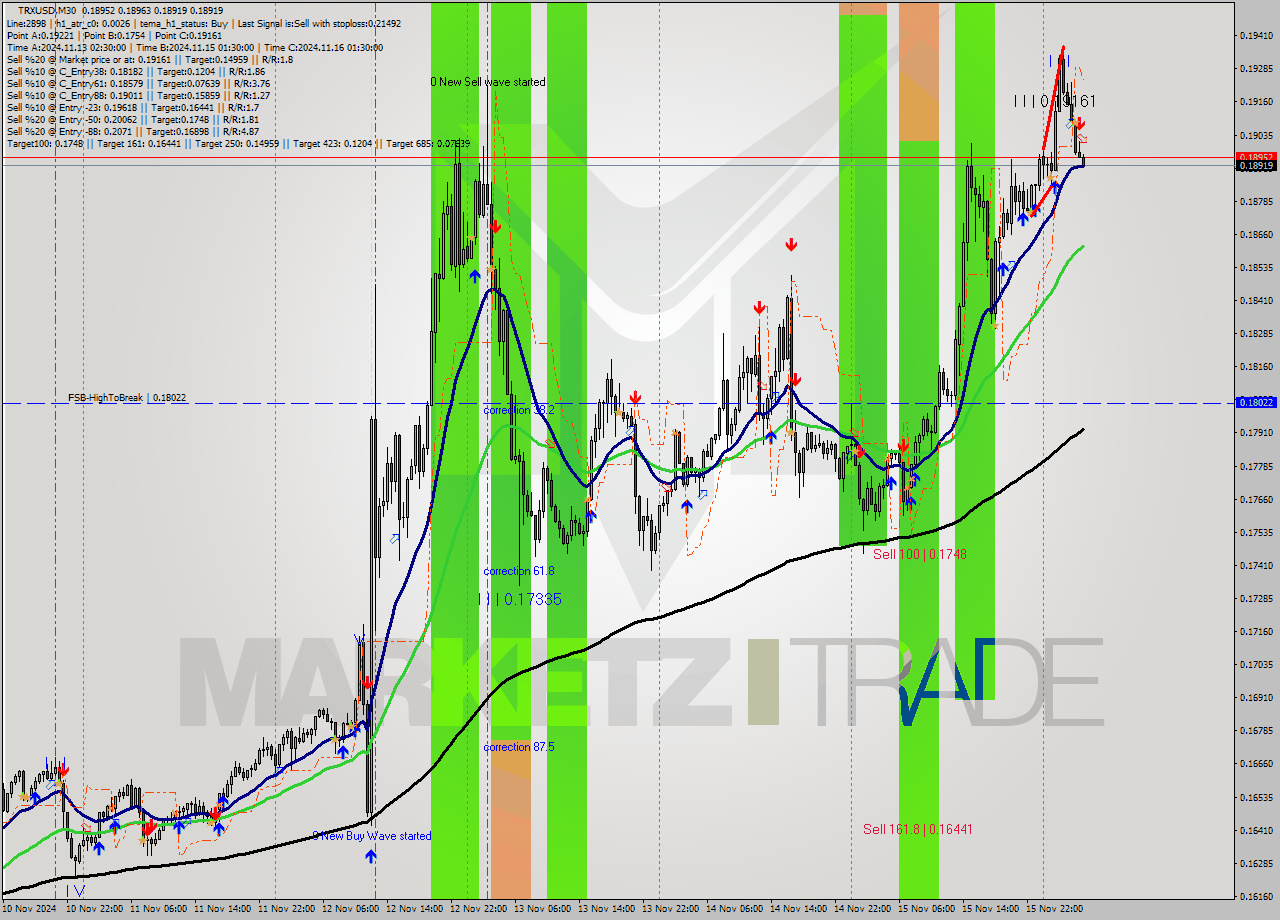Click the '15 Nov 22:00' time axis label
The height and width of the screenshot is (920, 1280).
(x=1056, y=909)
